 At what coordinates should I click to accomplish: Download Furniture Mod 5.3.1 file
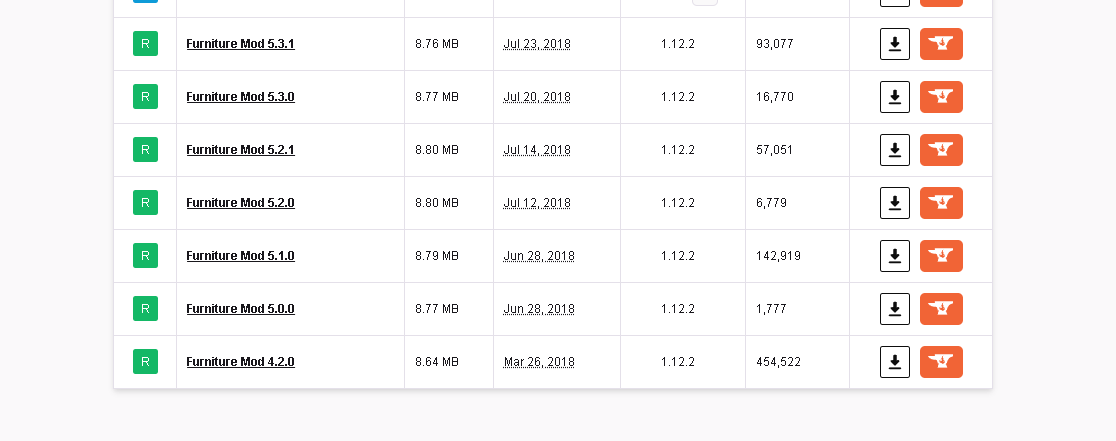895,44
